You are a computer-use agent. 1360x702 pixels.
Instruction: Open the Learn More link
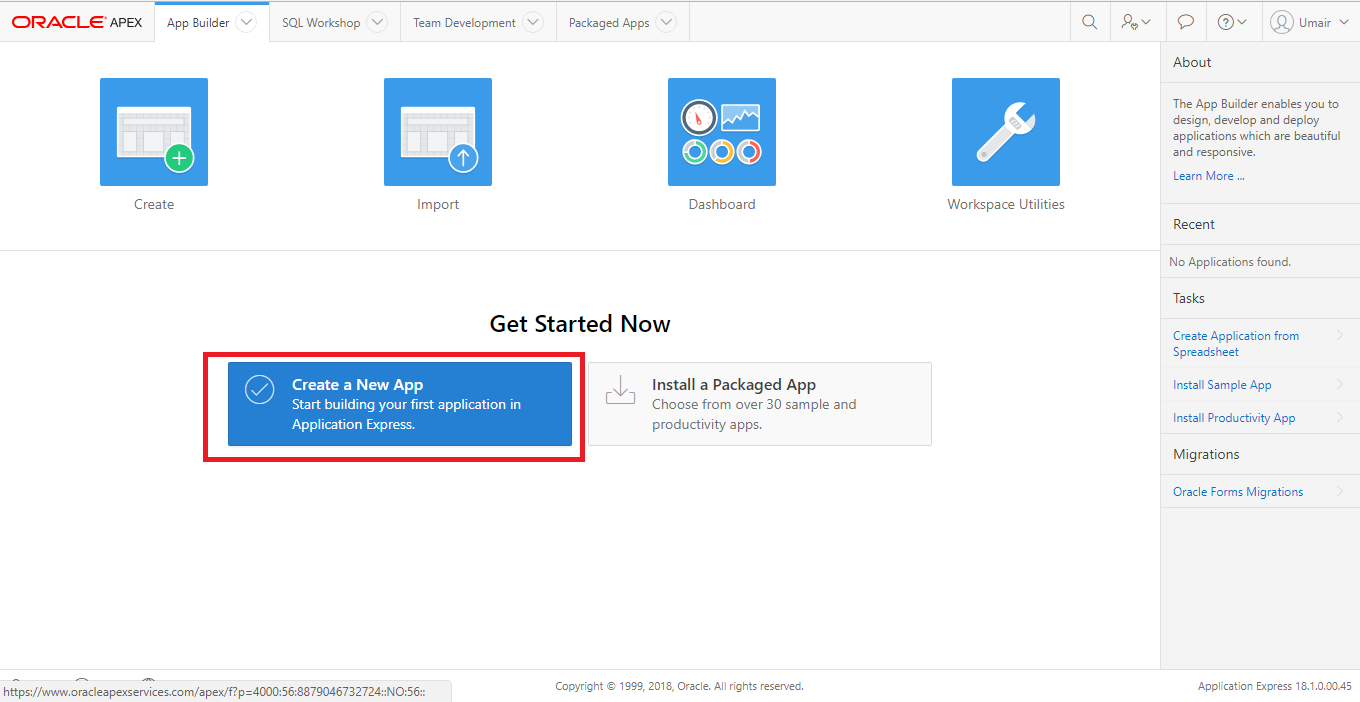point(1209,176)
